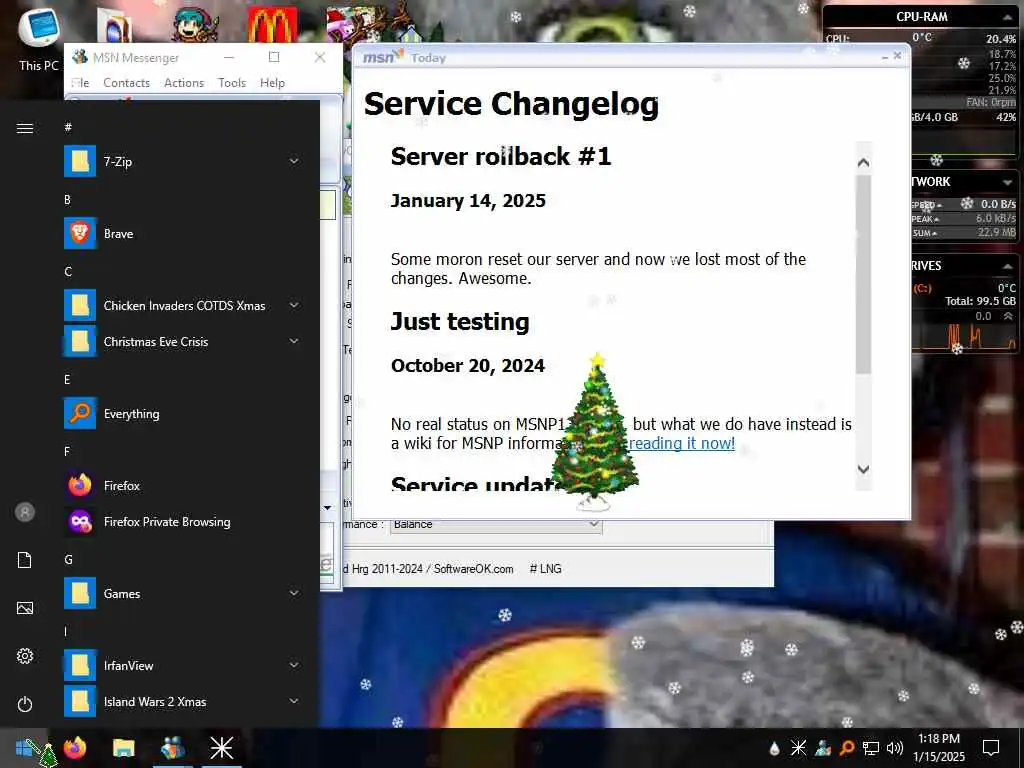Open the Island Wars 2 Xmas entry

pyautogui.click(x=183, y=701)
